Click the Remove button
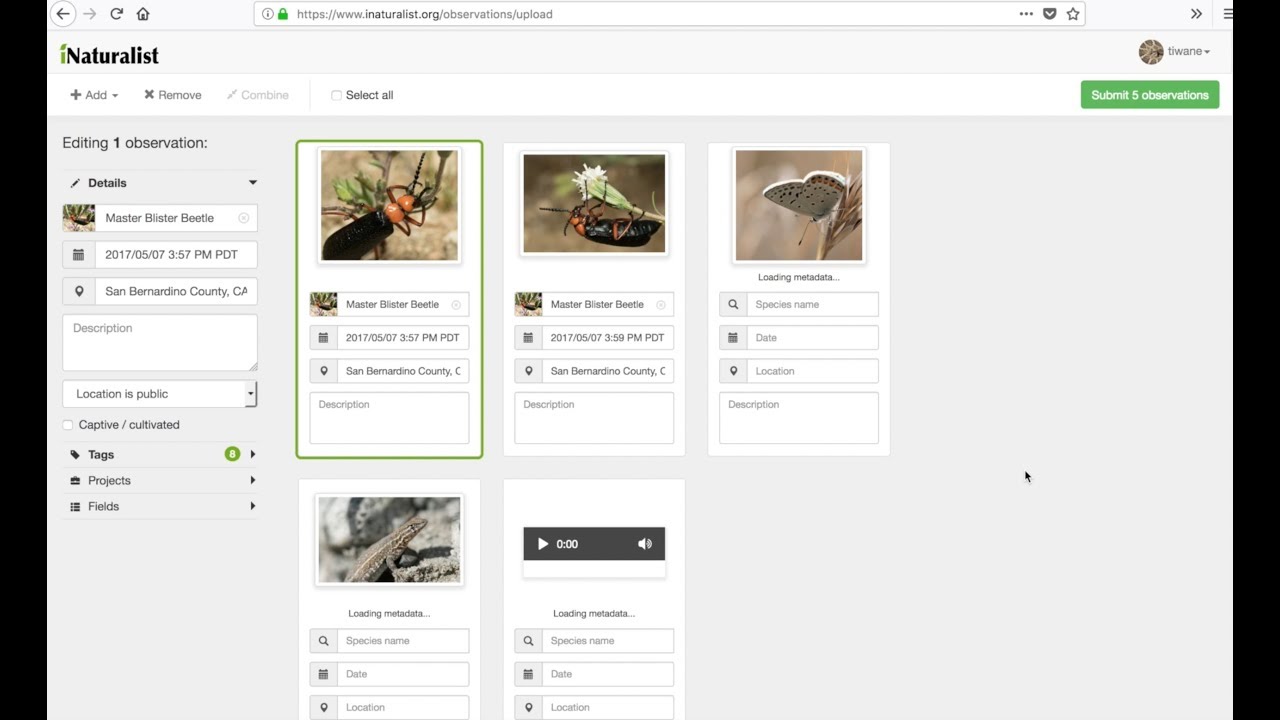Viewport: 1280px width, 720px height. coord(172,95)
